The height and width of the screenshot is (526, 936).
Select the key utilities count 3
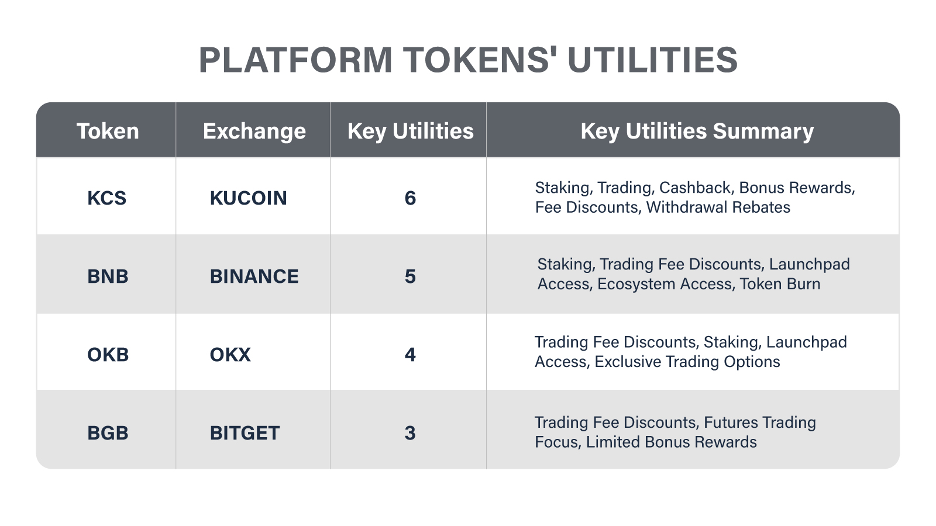tap(410, 432)
